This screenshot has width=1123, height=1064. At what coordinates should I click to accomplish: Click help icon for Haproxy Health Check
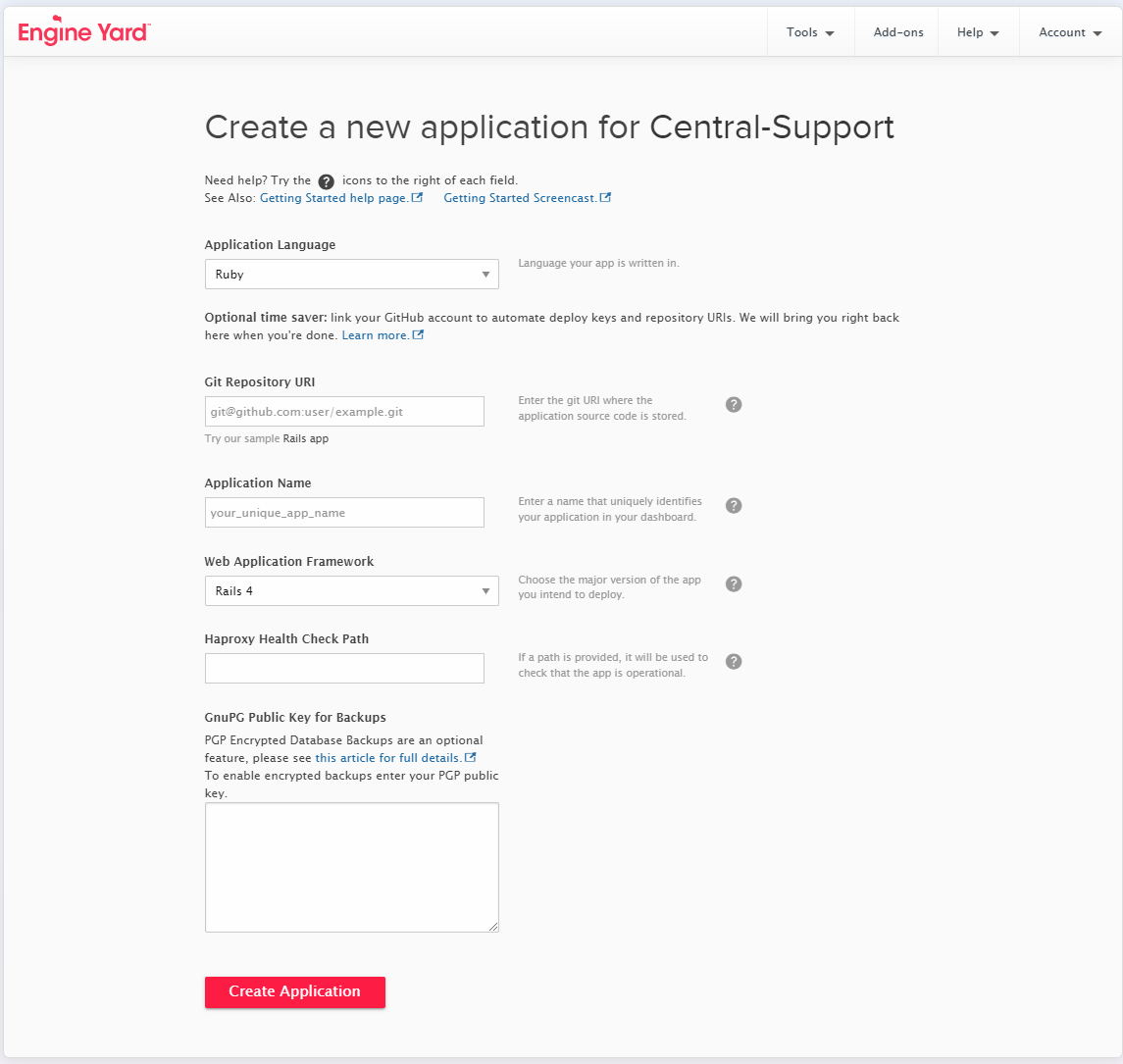pyautogui.click(x=734, y=661)
